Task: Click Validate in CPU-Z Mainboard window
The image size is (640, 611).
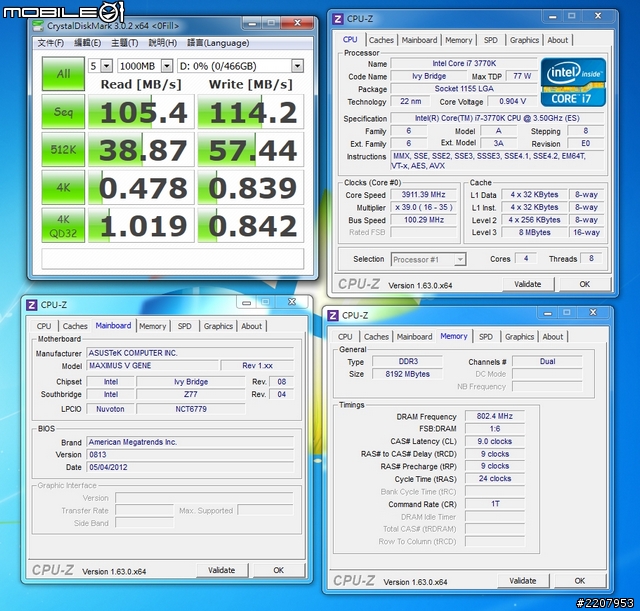Action: coord(222,570)
